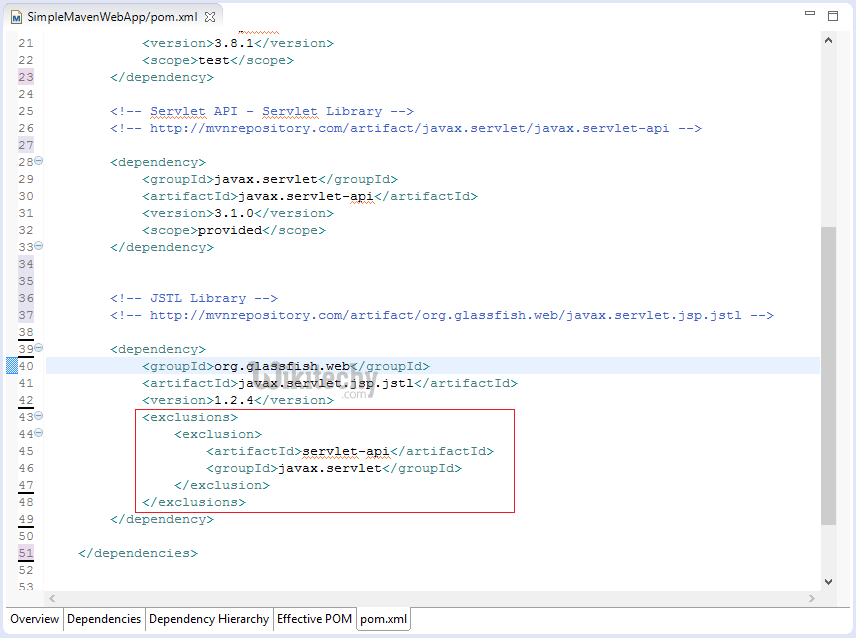Click the ruler marker beside line 40
Viewport: 856px width, 638px height.
(x=12, y=366)
